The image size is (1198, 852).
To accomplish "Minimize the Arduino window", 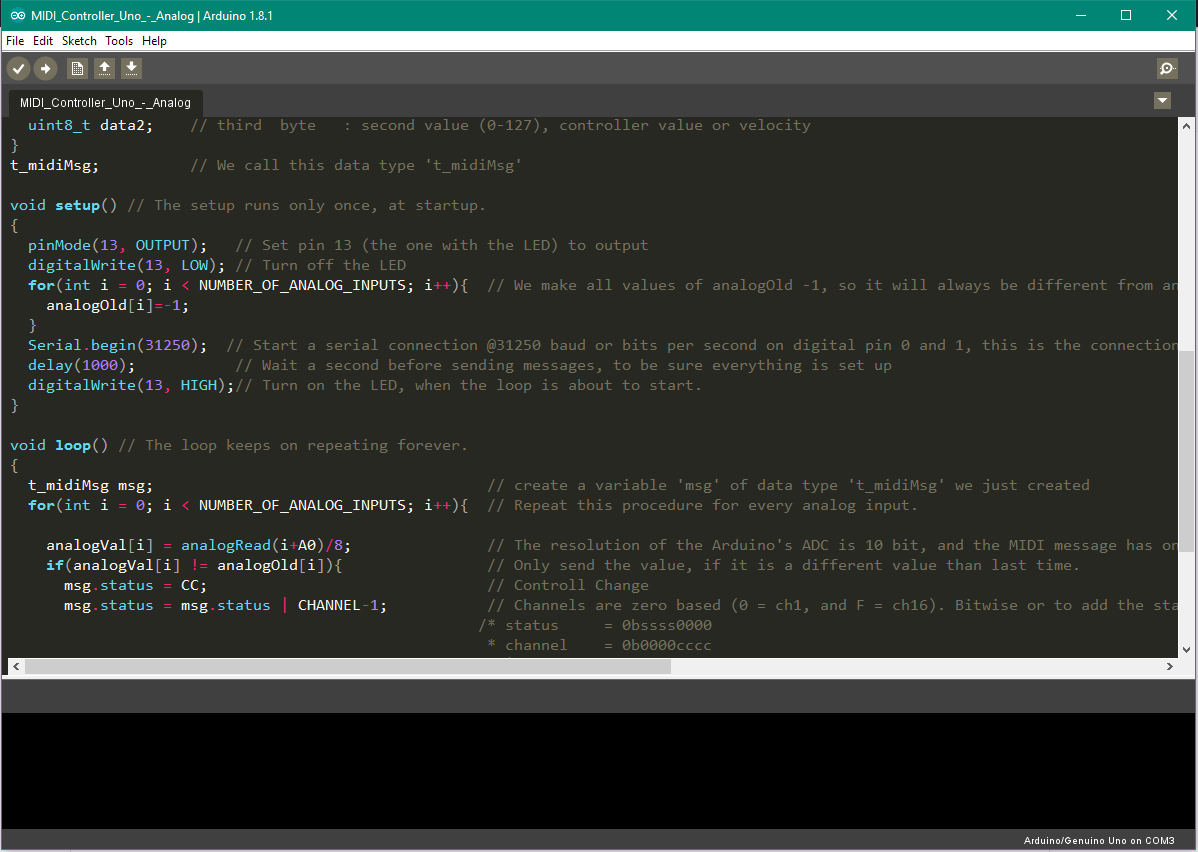I will pyautogui.click(x=1080, y=15).
